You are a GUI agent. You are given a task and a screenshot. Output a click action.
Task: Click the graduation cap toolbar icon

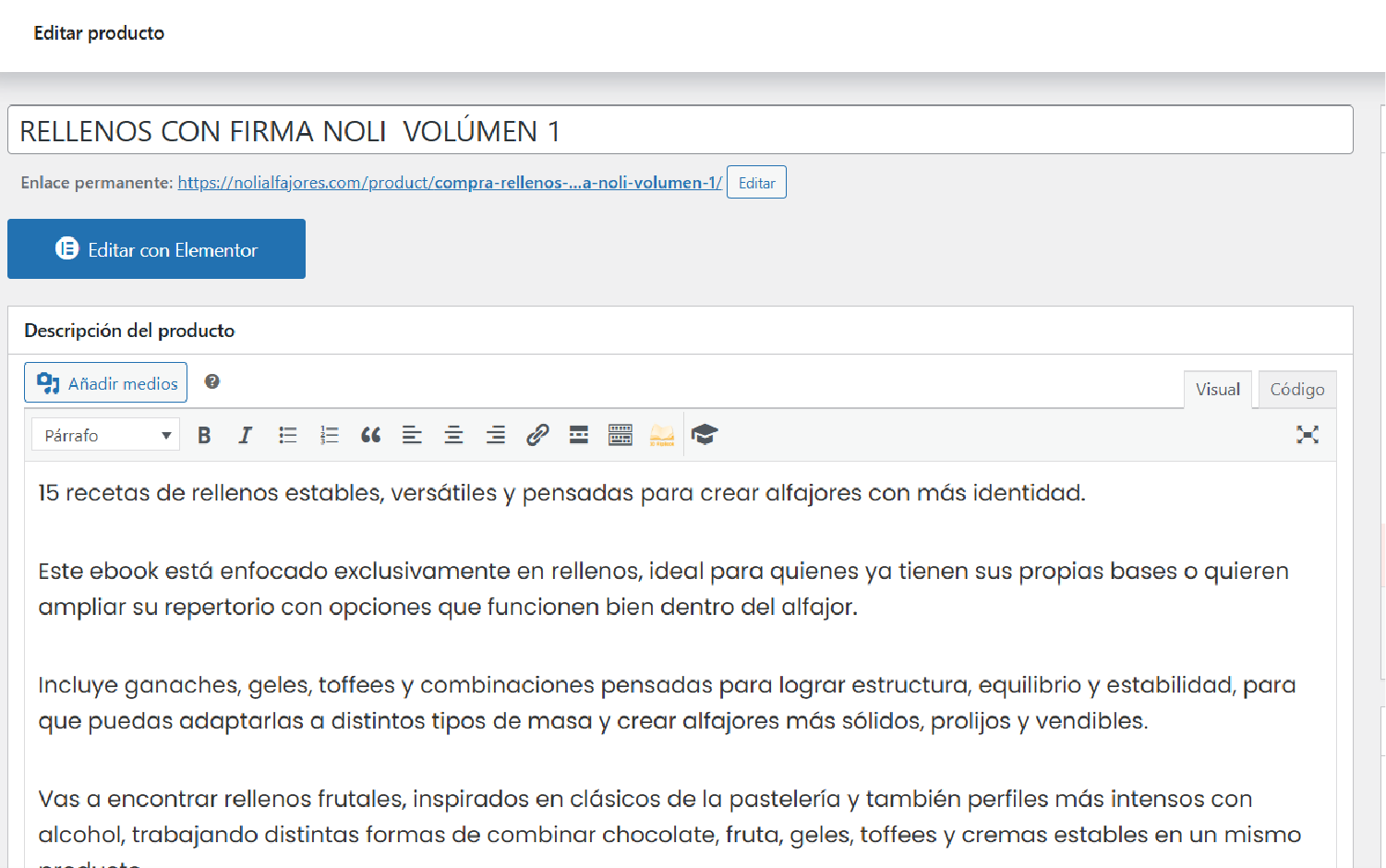(704, 435)
